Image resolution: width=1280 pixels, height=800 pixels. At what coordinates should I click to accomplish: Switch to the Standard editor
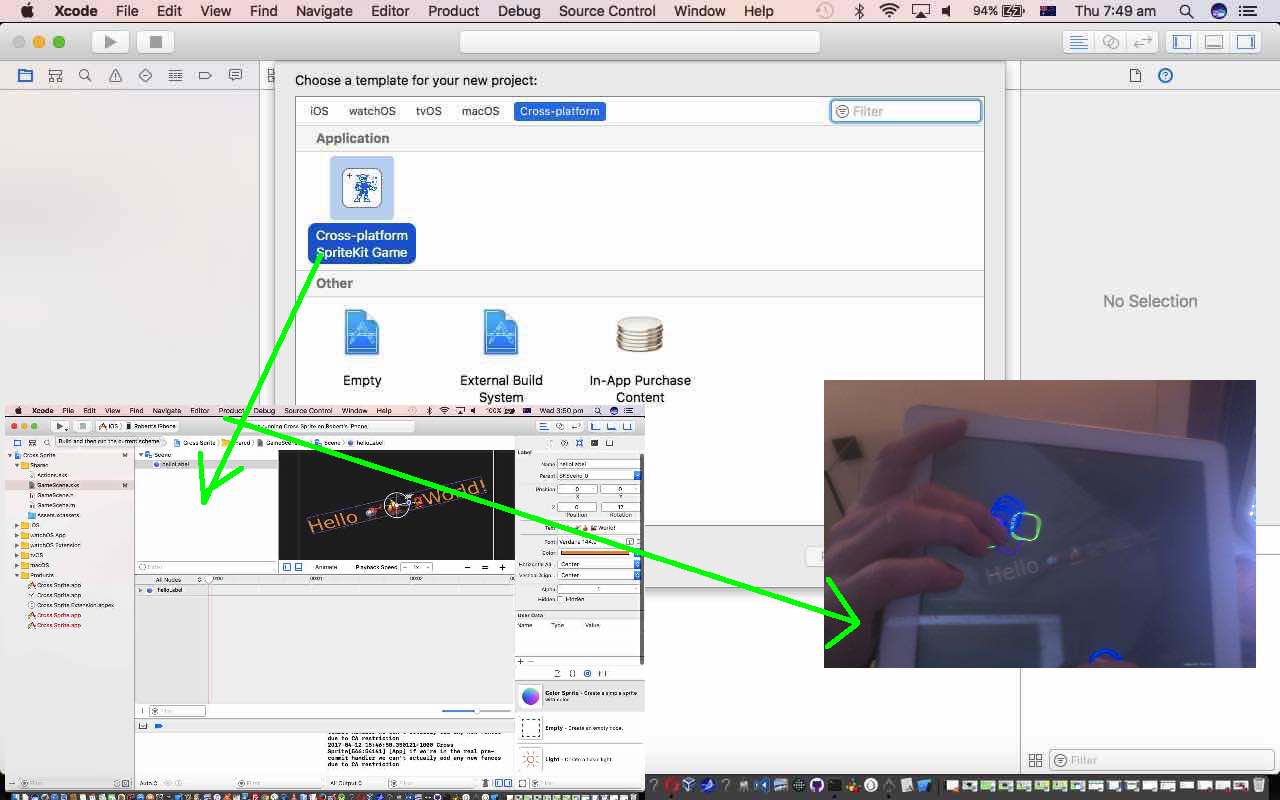1078,42
